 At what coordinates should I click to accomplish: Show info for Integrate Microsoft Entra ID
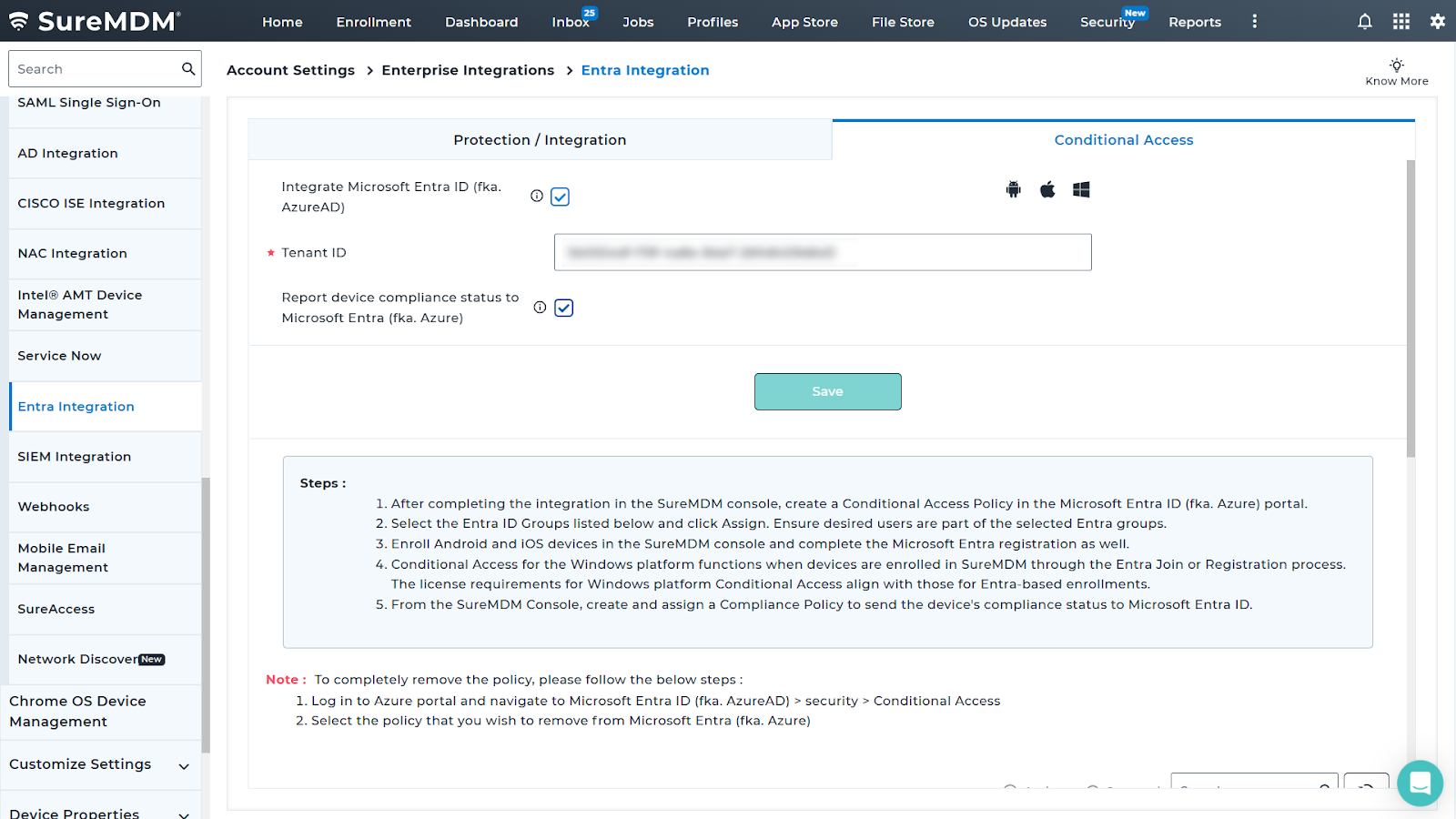coord(537,196)
